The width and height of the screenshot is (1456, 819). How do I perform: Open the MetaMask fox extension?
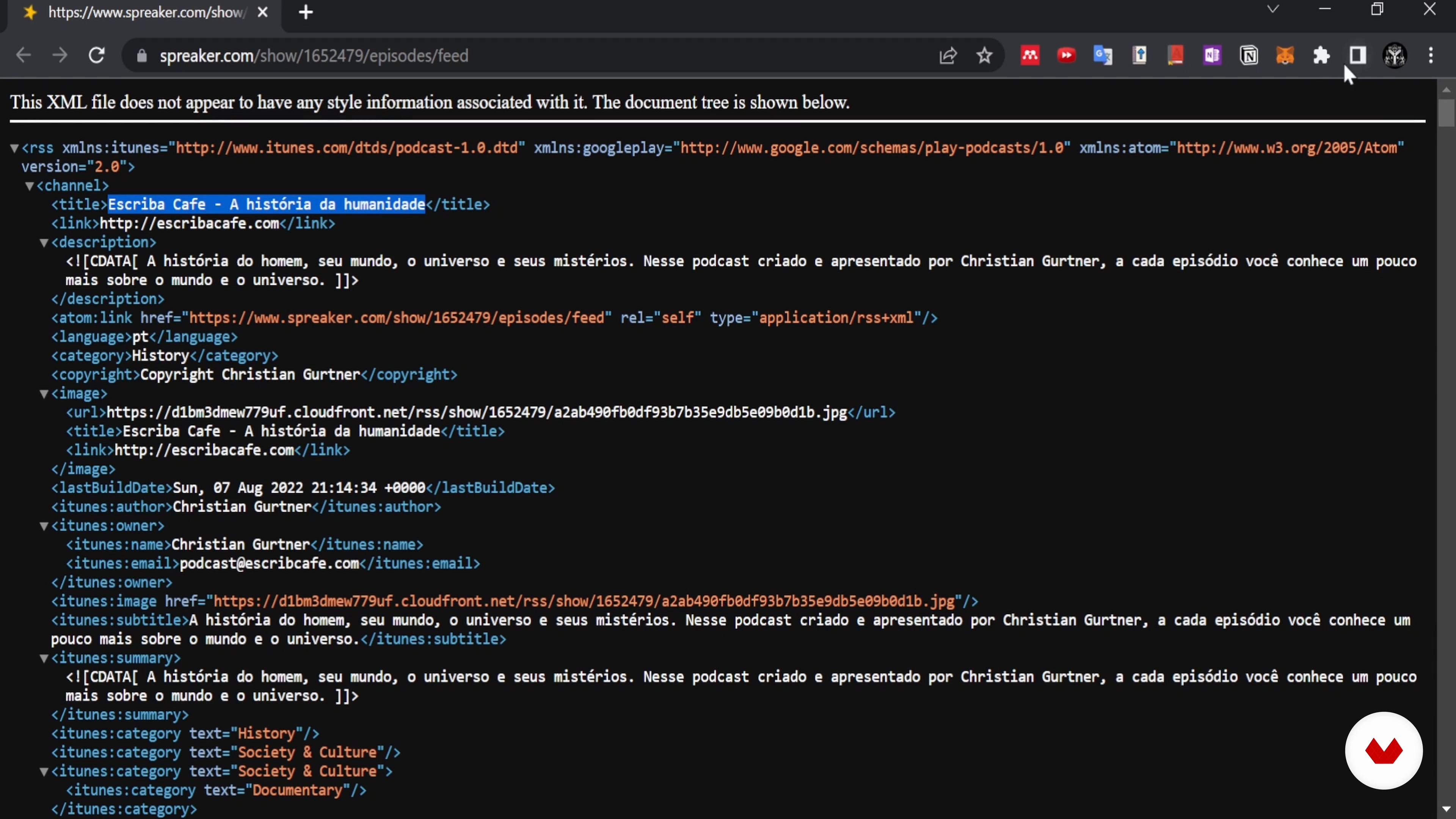(x=1285, y=55)
